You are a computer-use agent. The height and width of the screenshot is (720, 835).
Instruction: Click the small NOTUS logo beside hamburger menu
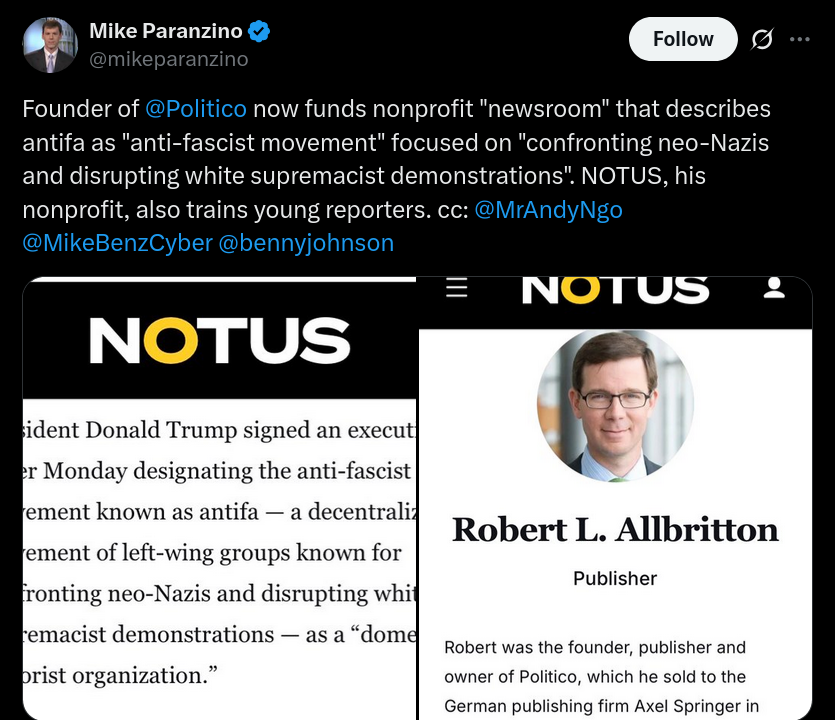615,288
